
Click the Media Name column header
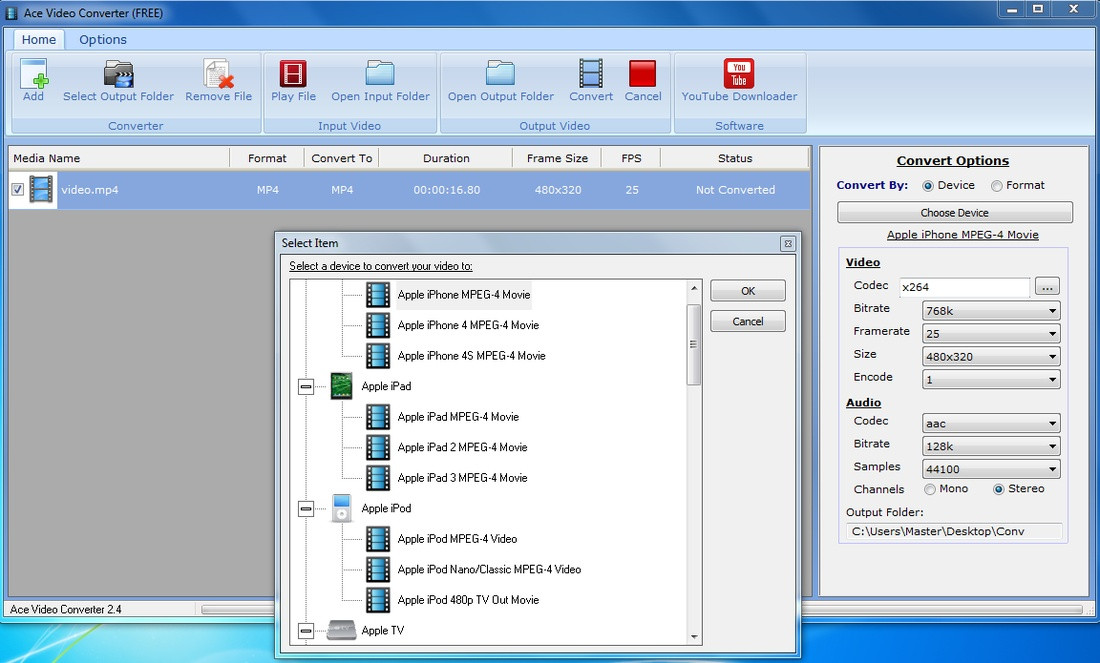pos(119,158)
